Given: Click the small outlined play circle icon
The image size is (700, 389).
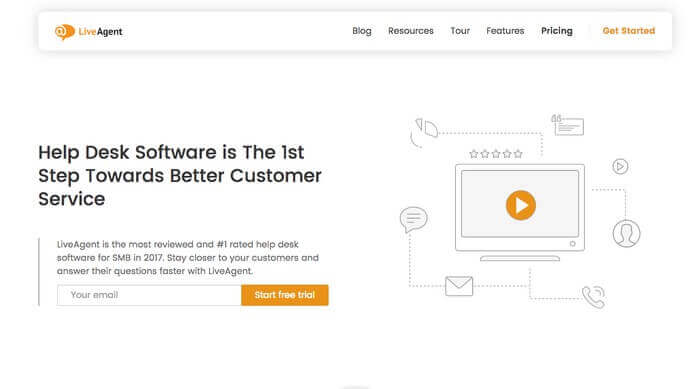Looking at the screenshot, I should point(620,167).
